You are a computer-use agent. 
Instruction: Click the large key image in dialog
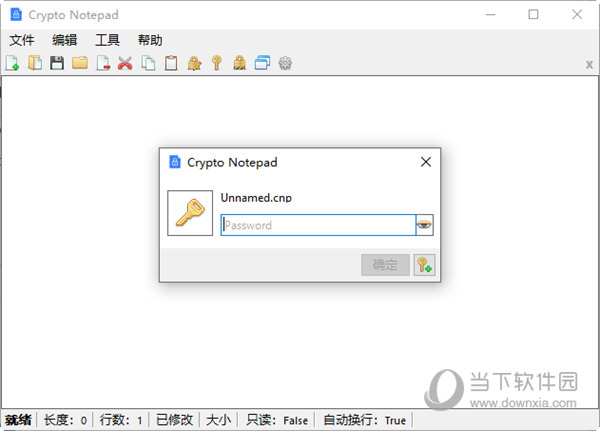pyautogui.click(x=190, y=213)
